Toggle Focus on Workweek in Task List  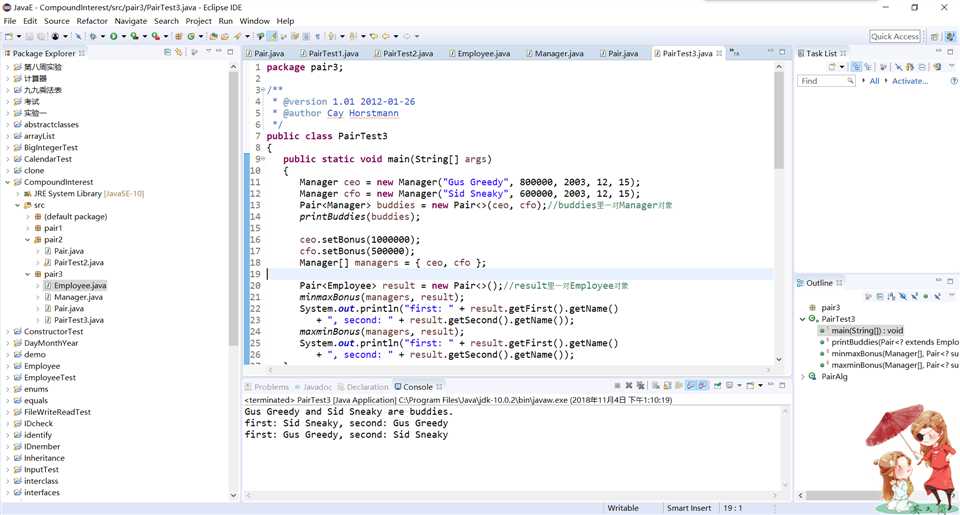point(882,67)
